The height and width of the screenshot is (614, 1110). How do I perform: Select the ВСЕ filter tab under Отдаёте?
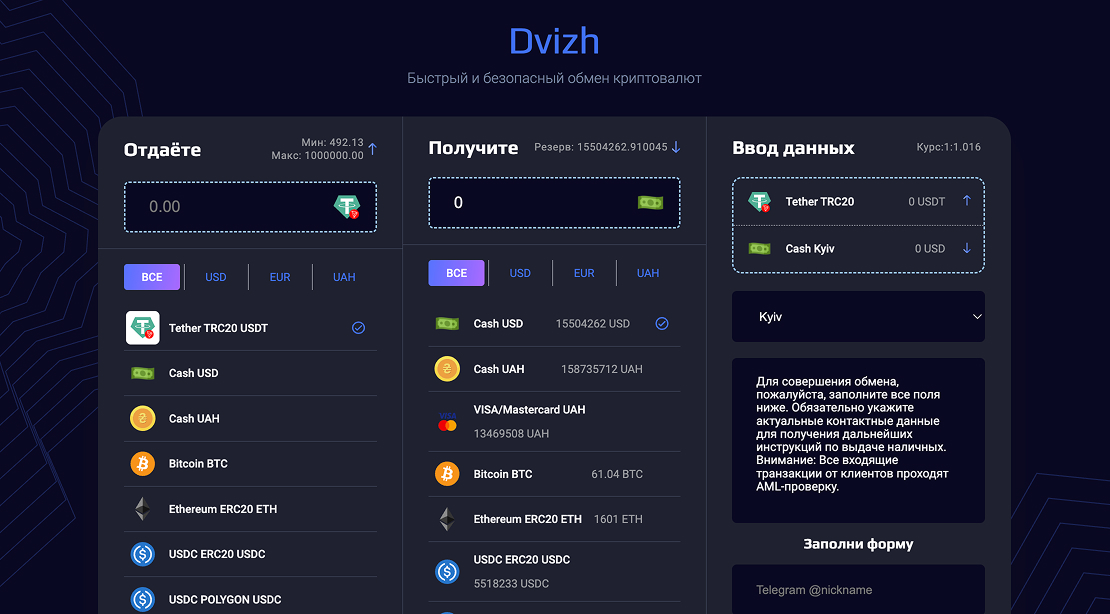pyautogui.click(x=151, y=277)
